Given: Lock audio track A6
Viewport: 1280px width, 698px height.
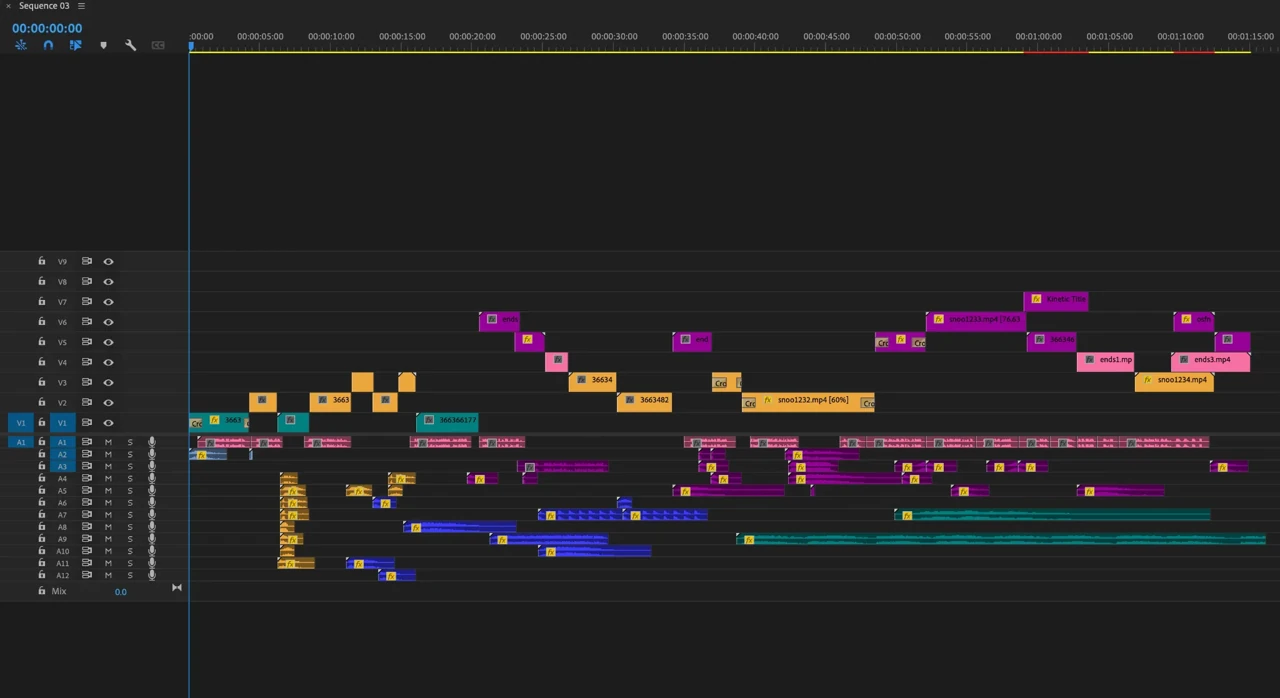Looking at the screenshot, I should 41,503.
